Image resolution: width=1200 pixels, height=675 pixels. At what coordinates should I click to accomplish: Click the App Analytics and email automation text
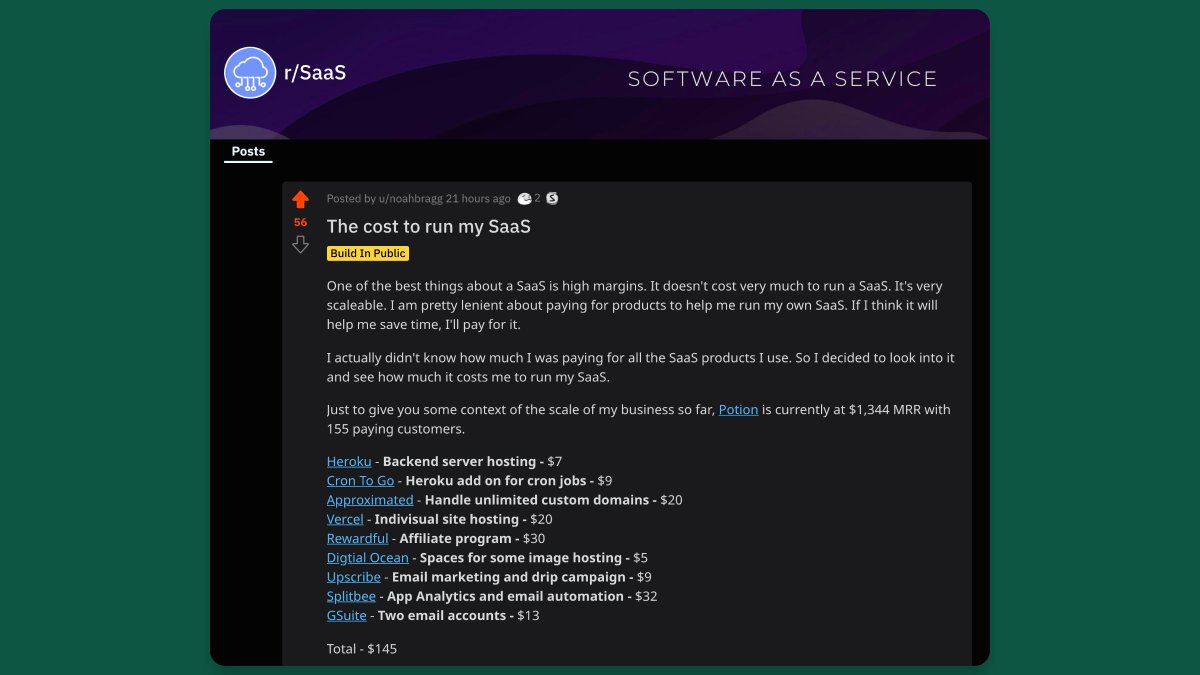[x=506, y=596]
